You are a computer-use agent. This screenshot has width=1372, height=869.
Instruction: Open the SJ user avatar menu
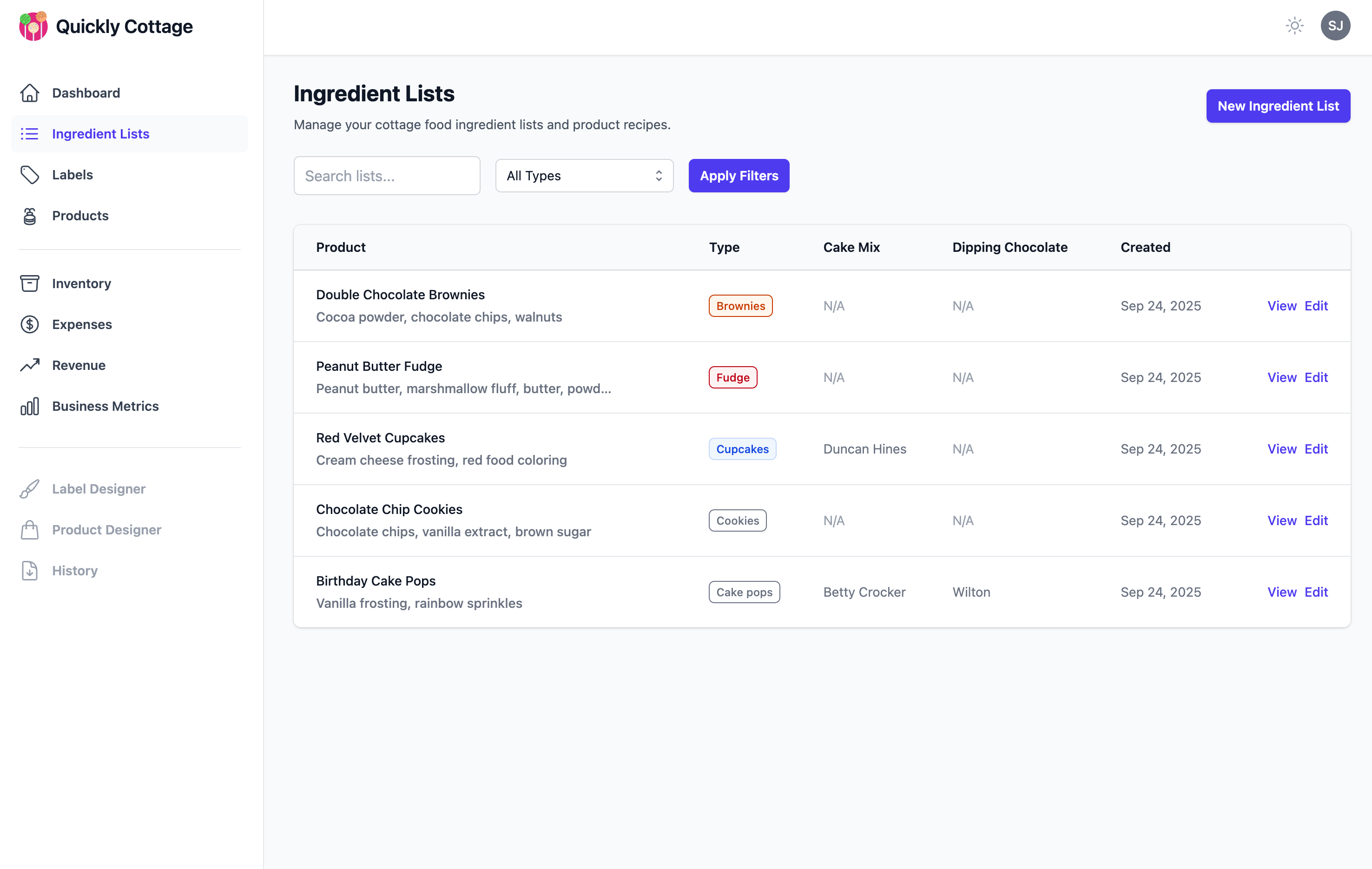1335,26
